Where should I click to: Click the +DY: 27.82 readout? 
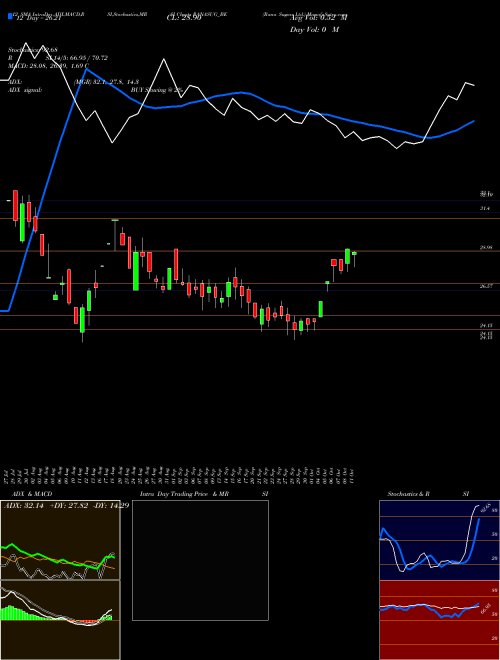pyautogui.click(x=69, y=506)
